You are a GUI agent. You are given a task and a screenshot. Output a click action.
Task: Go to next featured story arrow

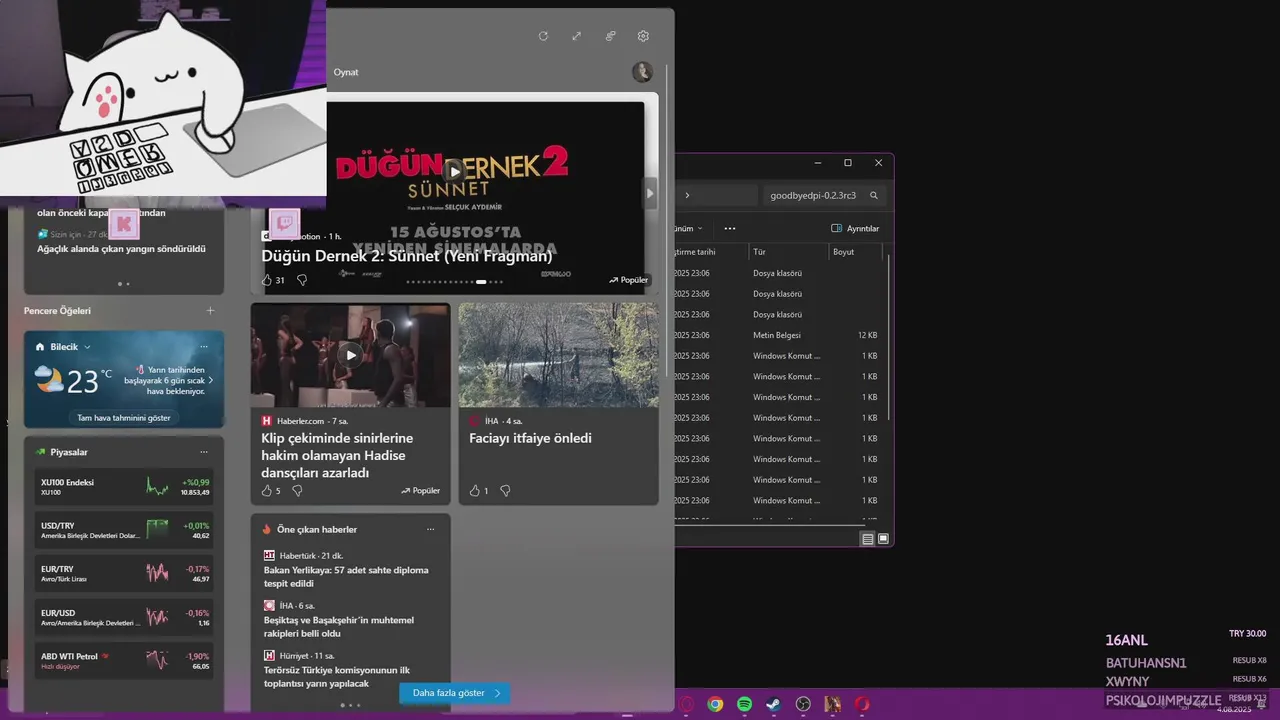click(650, 193)
